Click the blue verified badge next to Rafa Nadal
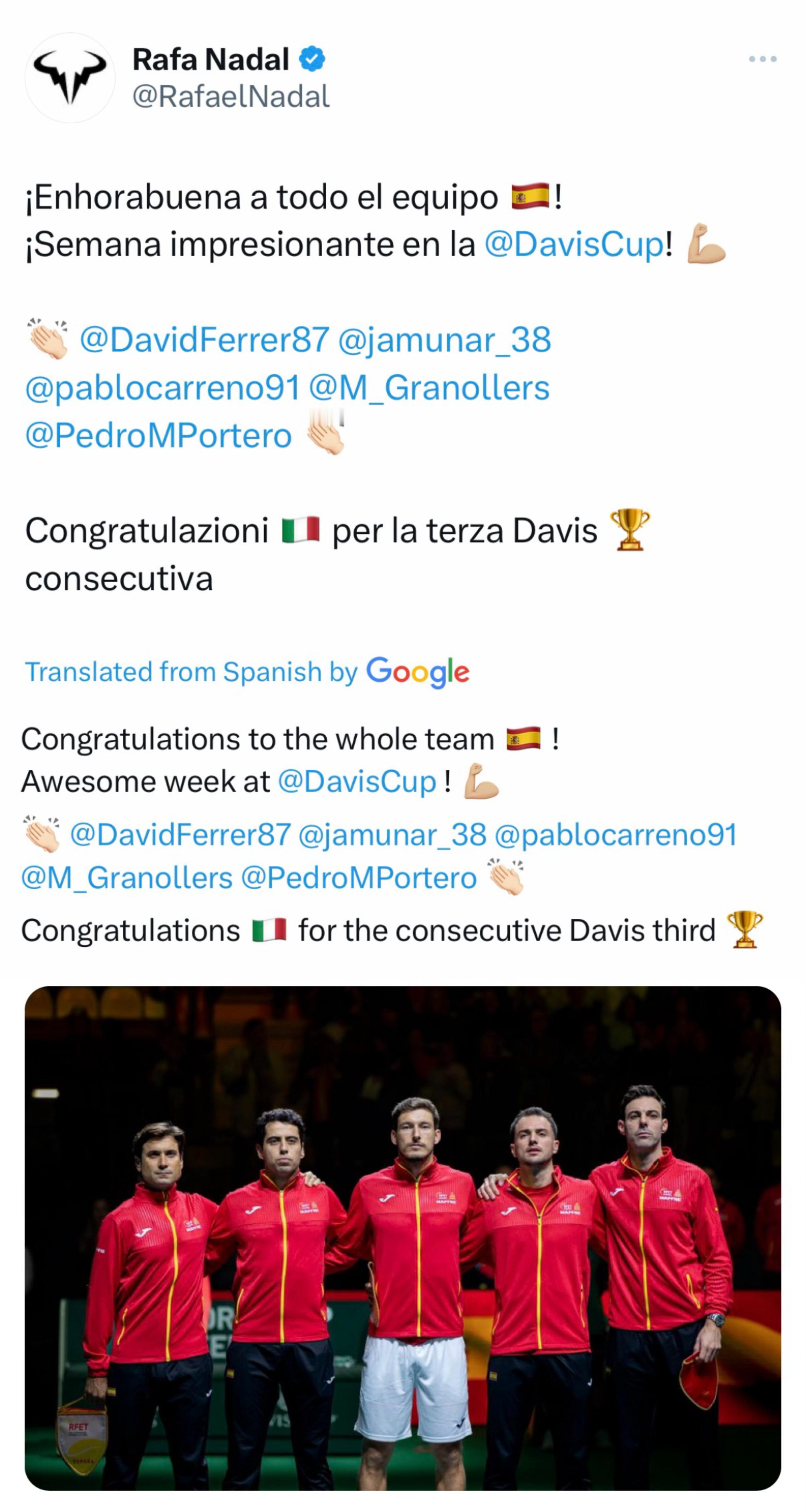 pos(312,59)
